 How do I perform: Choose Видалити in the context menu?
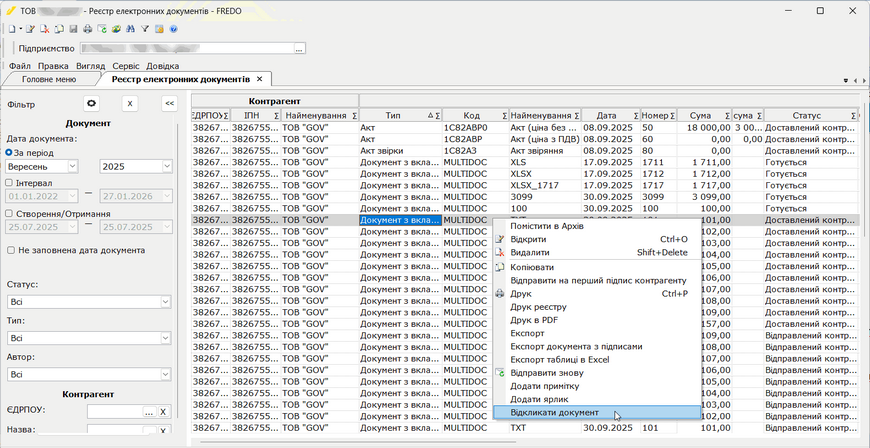pyautogui.click(x=597, y=253)
